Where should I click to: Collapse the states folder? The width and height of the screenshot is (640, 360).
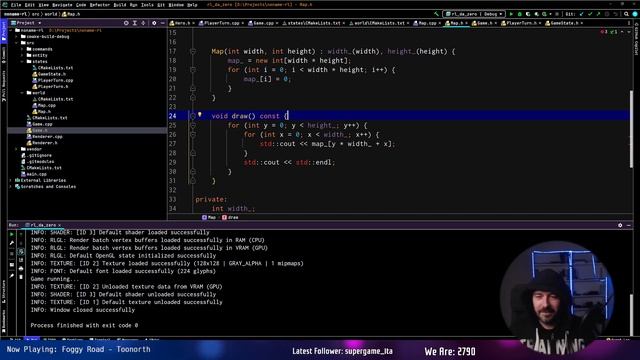pyautogui.click(x=22, y=61)
